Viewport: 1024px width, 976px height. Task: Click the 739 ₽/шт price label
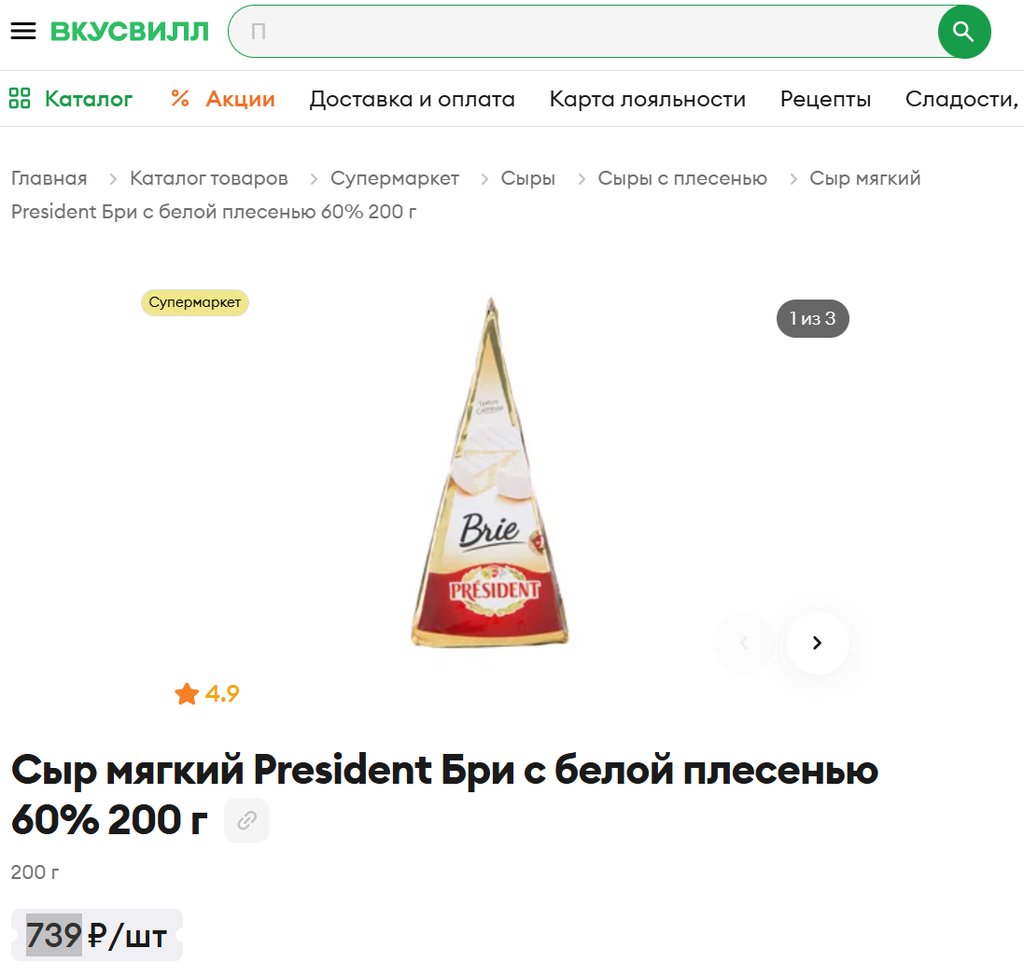point(97,935)
